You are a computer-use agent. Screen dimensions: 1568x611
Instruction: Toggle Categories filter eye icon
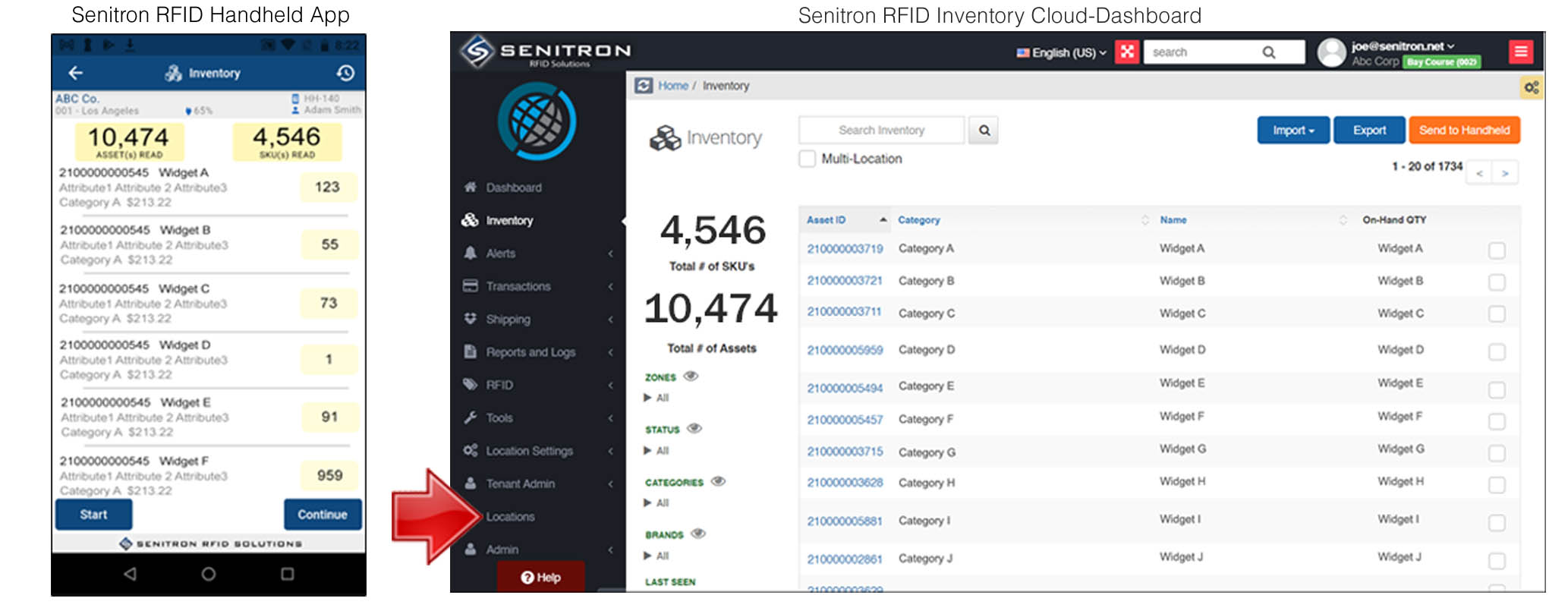718,481
